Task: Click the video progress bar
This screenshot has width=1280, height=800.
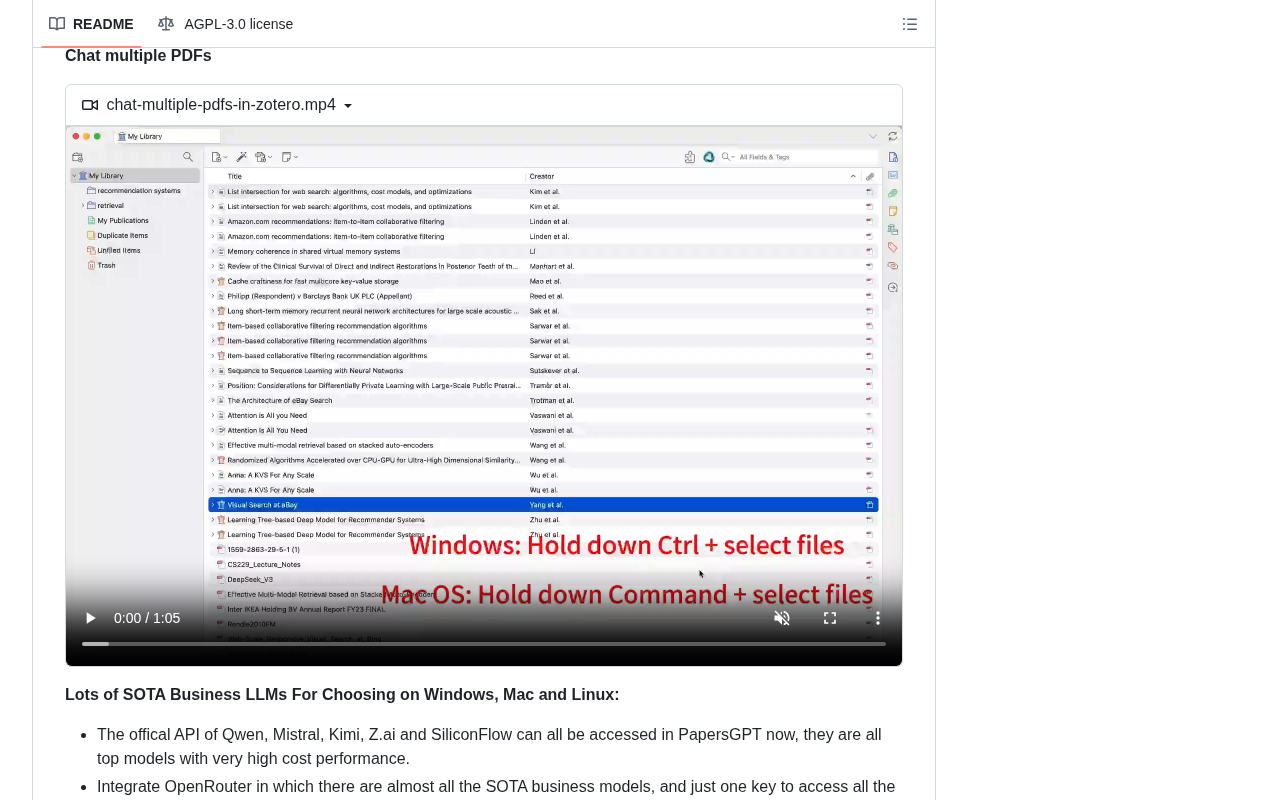Action: [x=484, y=644]
